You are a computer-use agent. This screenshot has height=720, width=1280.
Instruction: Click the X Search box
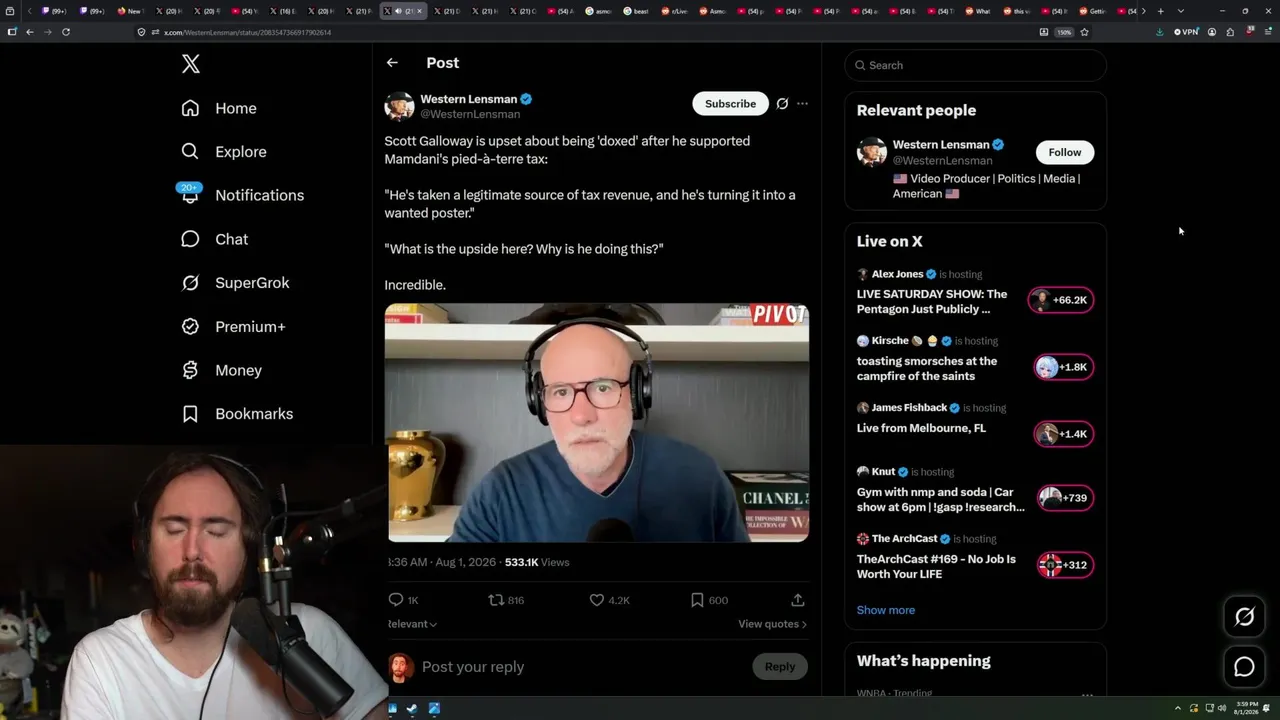(x=976, y=65)
